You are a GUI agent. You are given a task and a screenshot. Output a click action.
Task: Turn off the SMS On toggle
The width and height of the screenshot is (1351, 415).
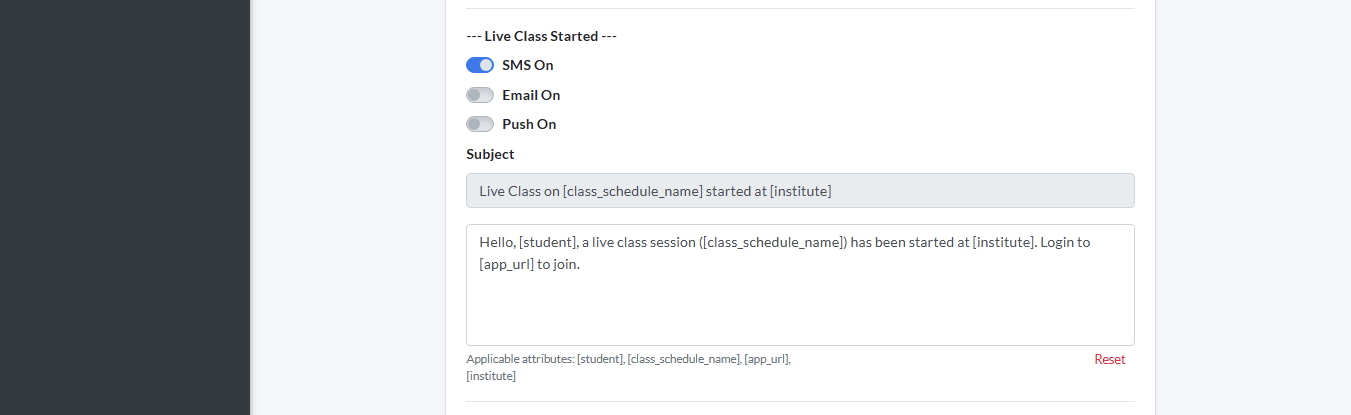[x=480, y=65]
